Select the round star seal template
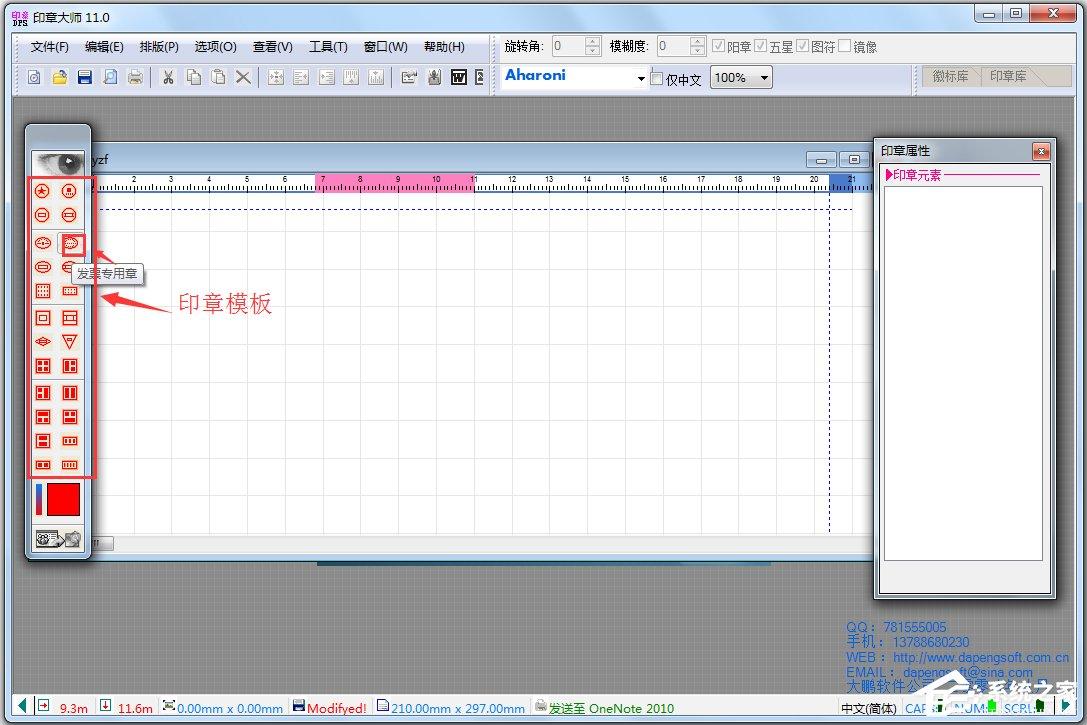 coord(42,191)
